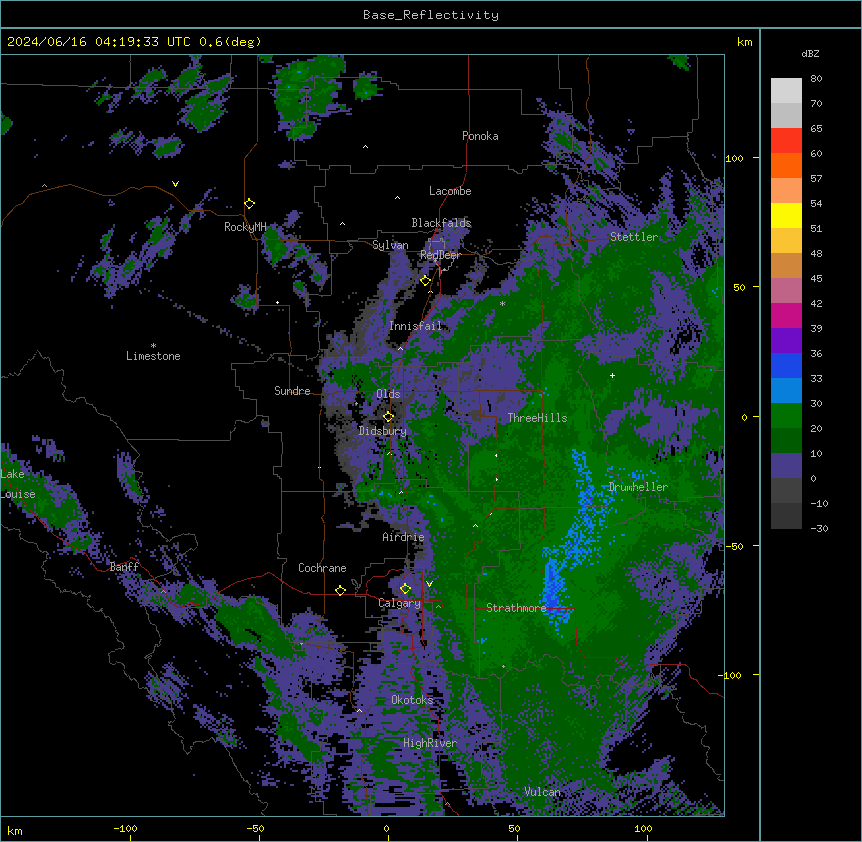
Task: Select the blue 36-33 dBZ legend swatch
Action: (786, 365)
